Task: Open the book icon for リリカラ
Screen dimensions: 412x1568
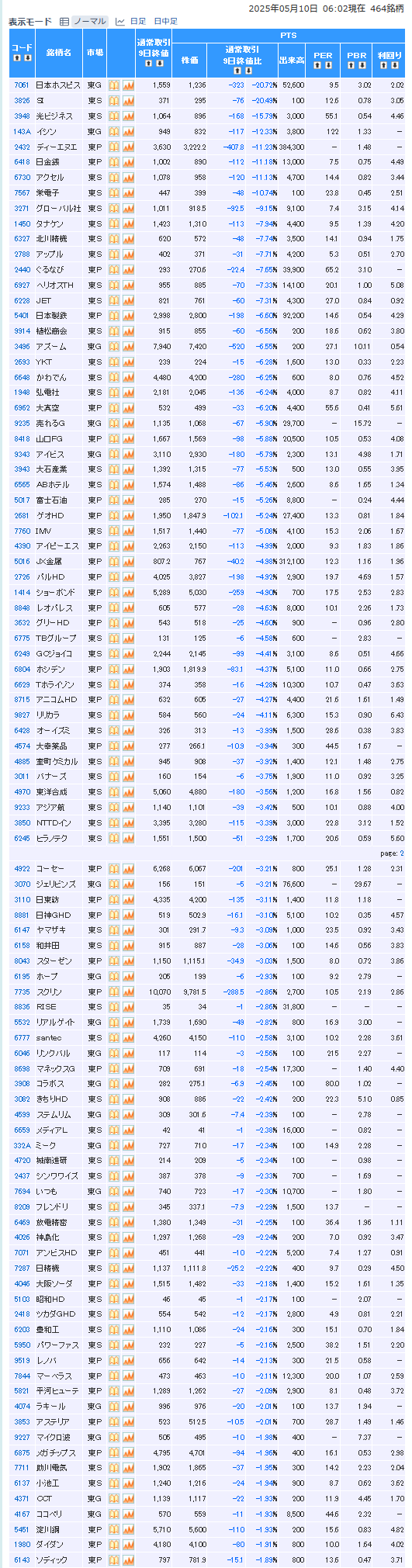Action: [113, 715]
